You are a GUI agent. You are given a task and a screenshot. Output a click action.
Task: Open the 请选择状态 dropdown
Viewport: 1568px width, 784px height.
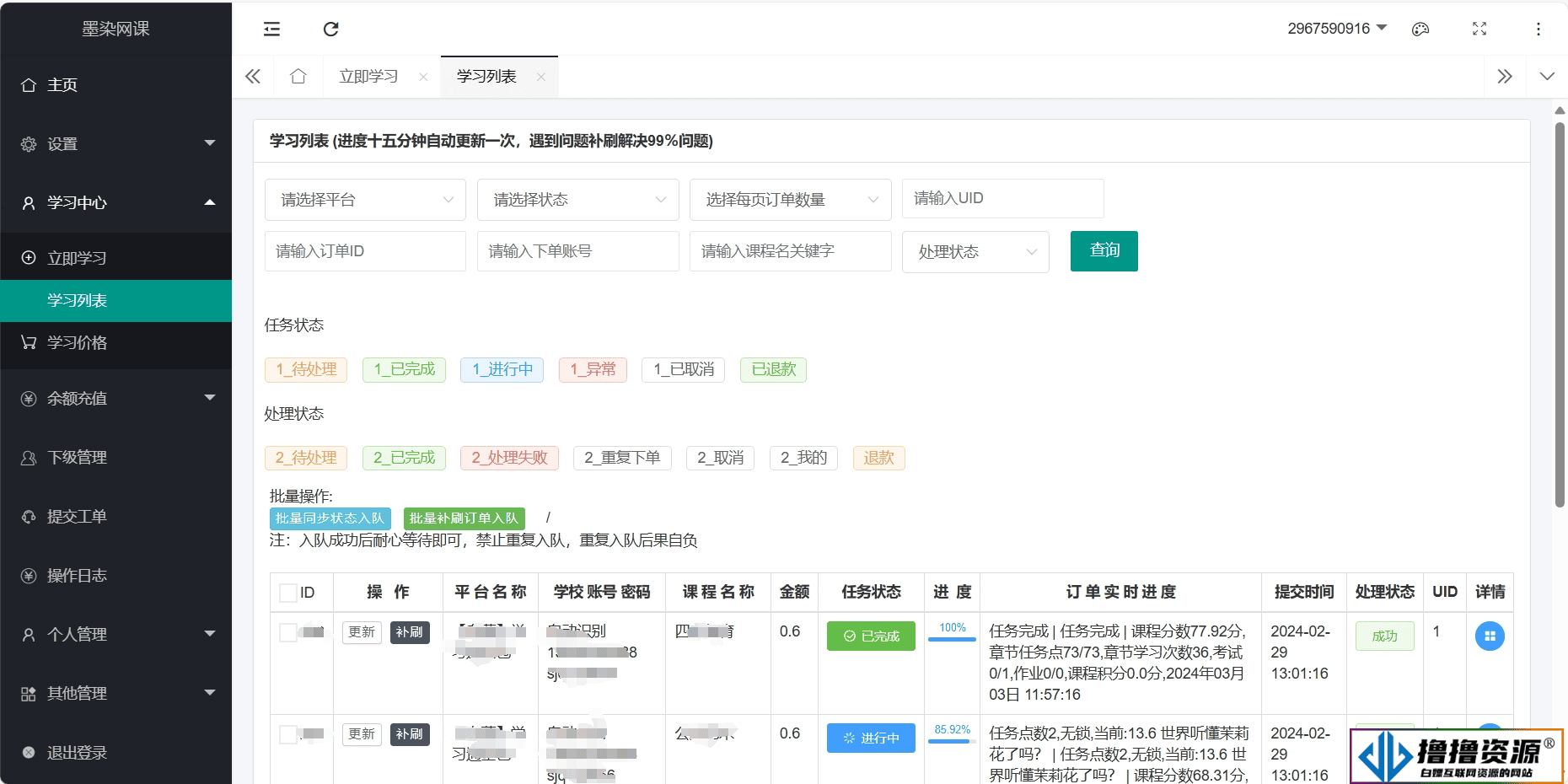click(578, 200)
